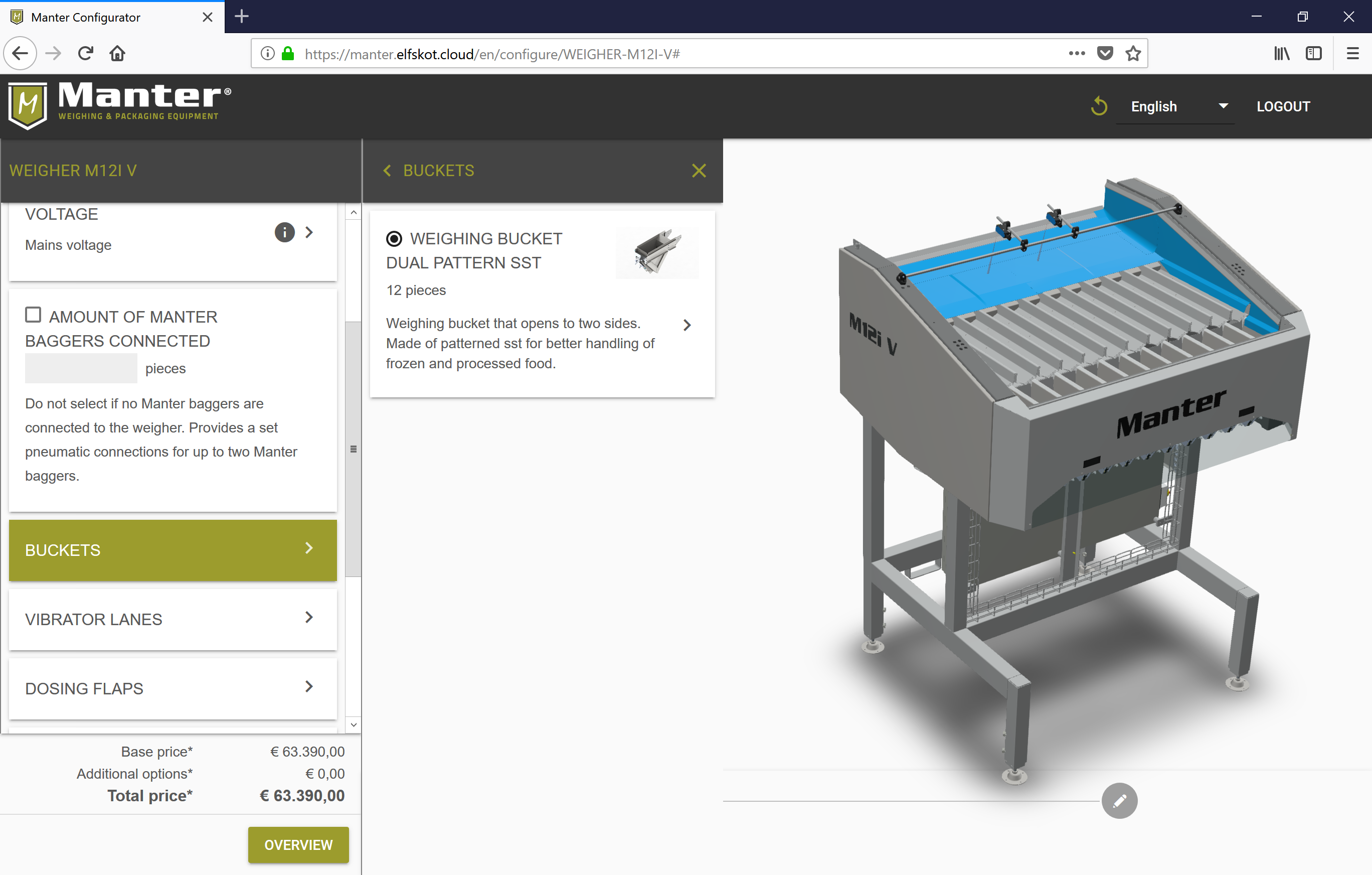Click the address bar URL
Image resolution: width=1372 pixels, height=875 pixels.
492,54
